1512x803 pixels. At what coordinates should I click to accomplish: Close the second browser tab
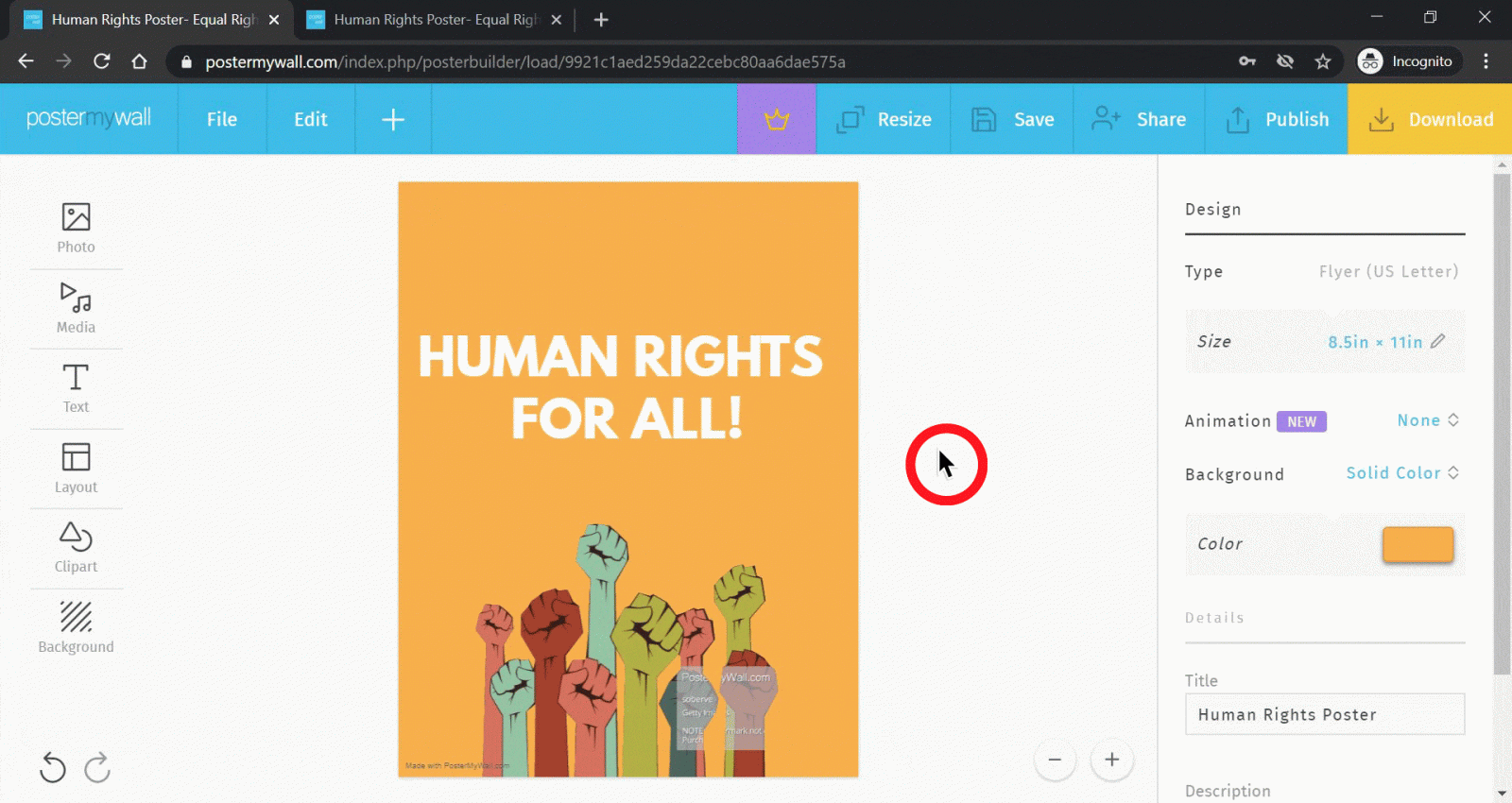click(x=556, y=19)
